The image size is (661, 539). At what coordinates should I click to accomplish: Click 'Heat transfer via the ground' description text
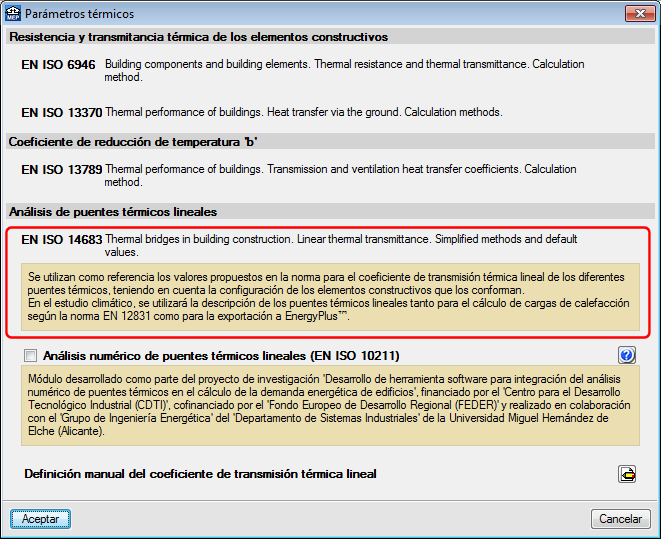click(304, 113)
